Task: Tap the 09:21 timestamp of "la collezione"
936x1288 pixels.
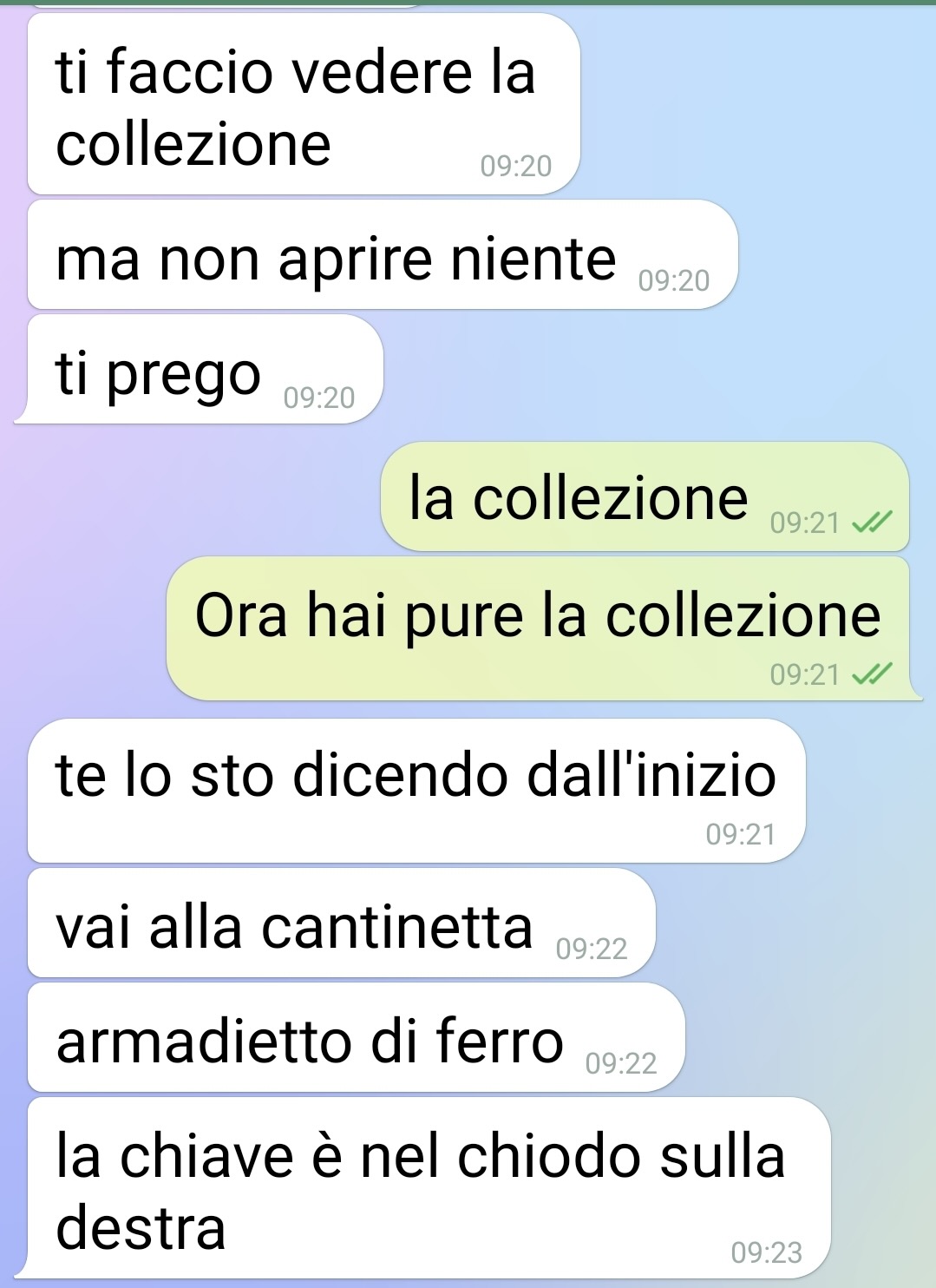Action: click(805, 522)
